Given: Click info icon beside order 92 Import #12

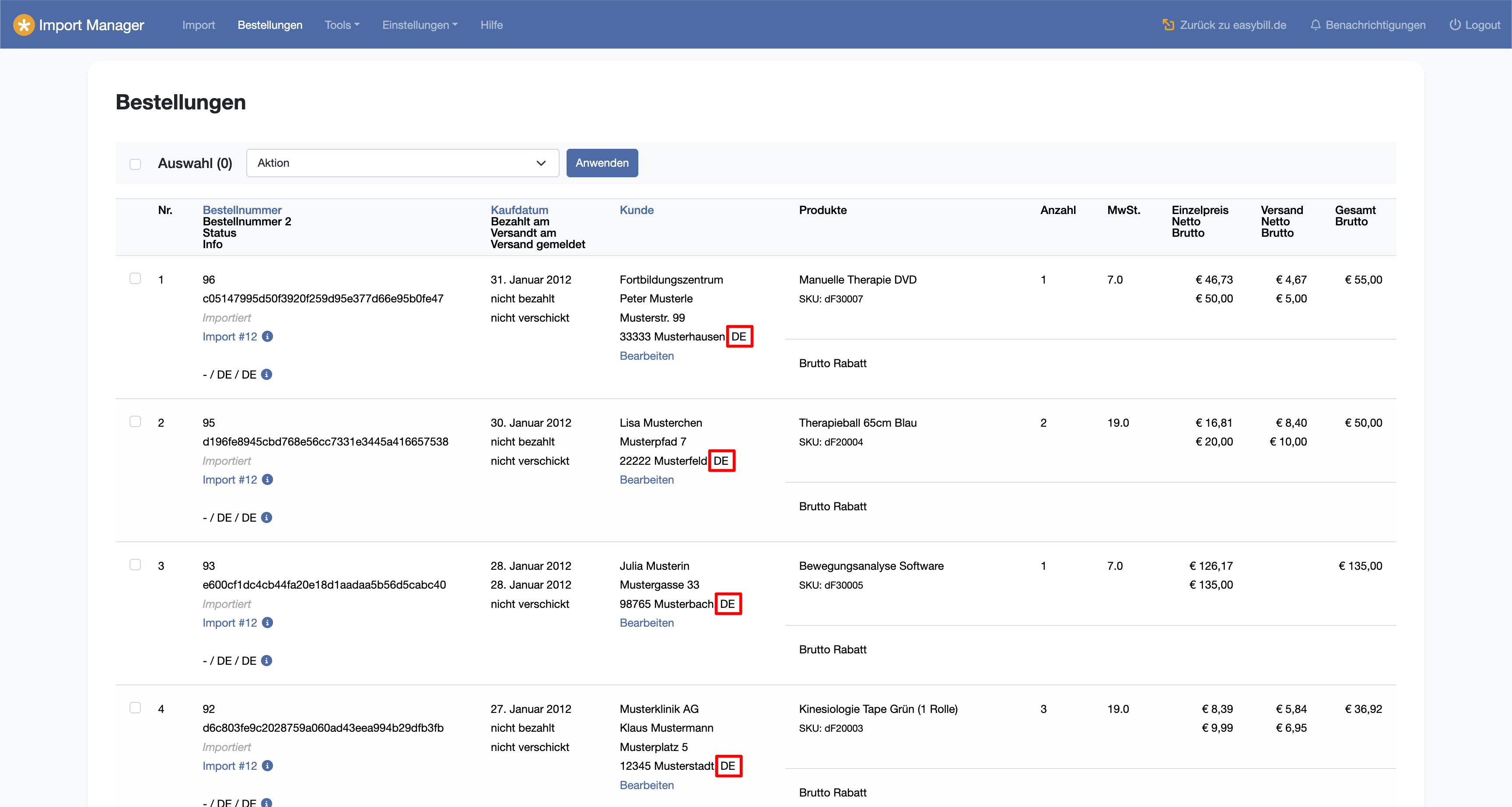Looking at the screenshot, I should pyautogui.click(x=268, y=766).
